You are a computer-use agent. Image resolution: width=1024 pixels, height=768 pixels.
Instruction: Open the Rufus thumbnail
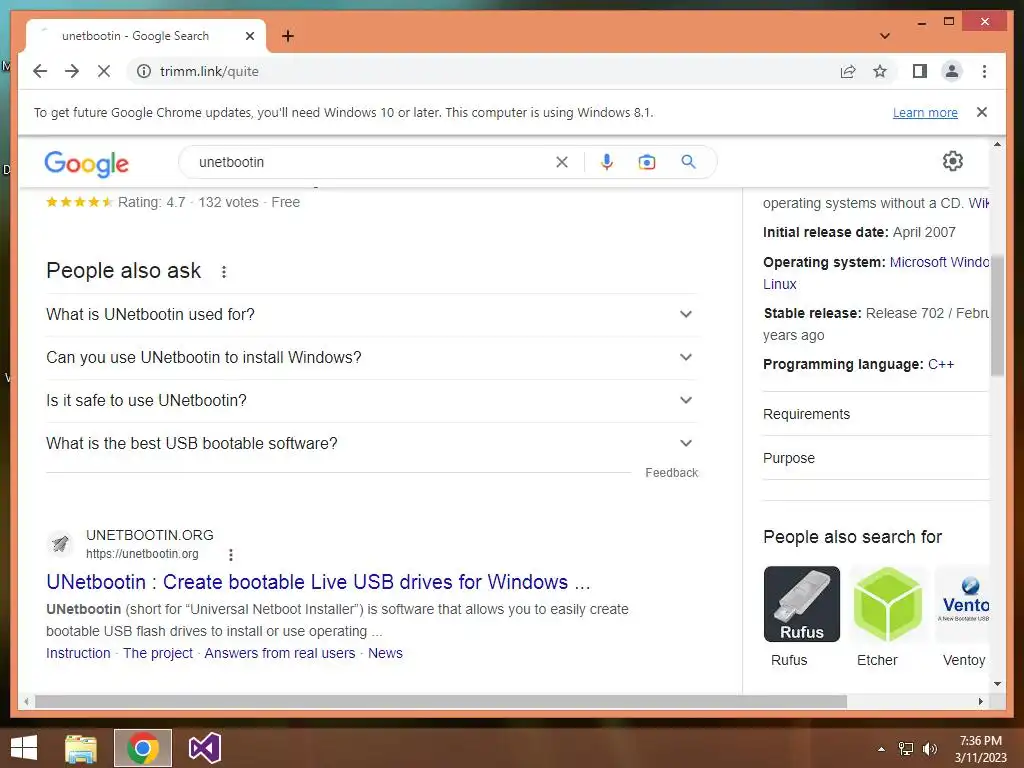click(802, 604)
